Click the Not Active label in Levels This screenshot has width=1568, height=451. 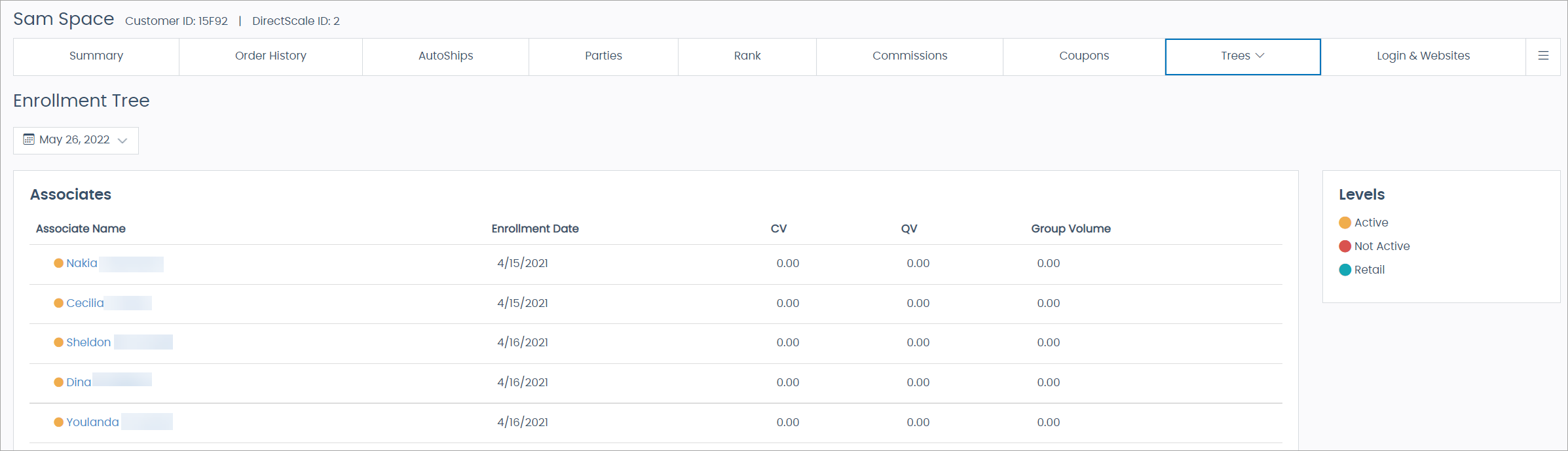coord(1382,246)
